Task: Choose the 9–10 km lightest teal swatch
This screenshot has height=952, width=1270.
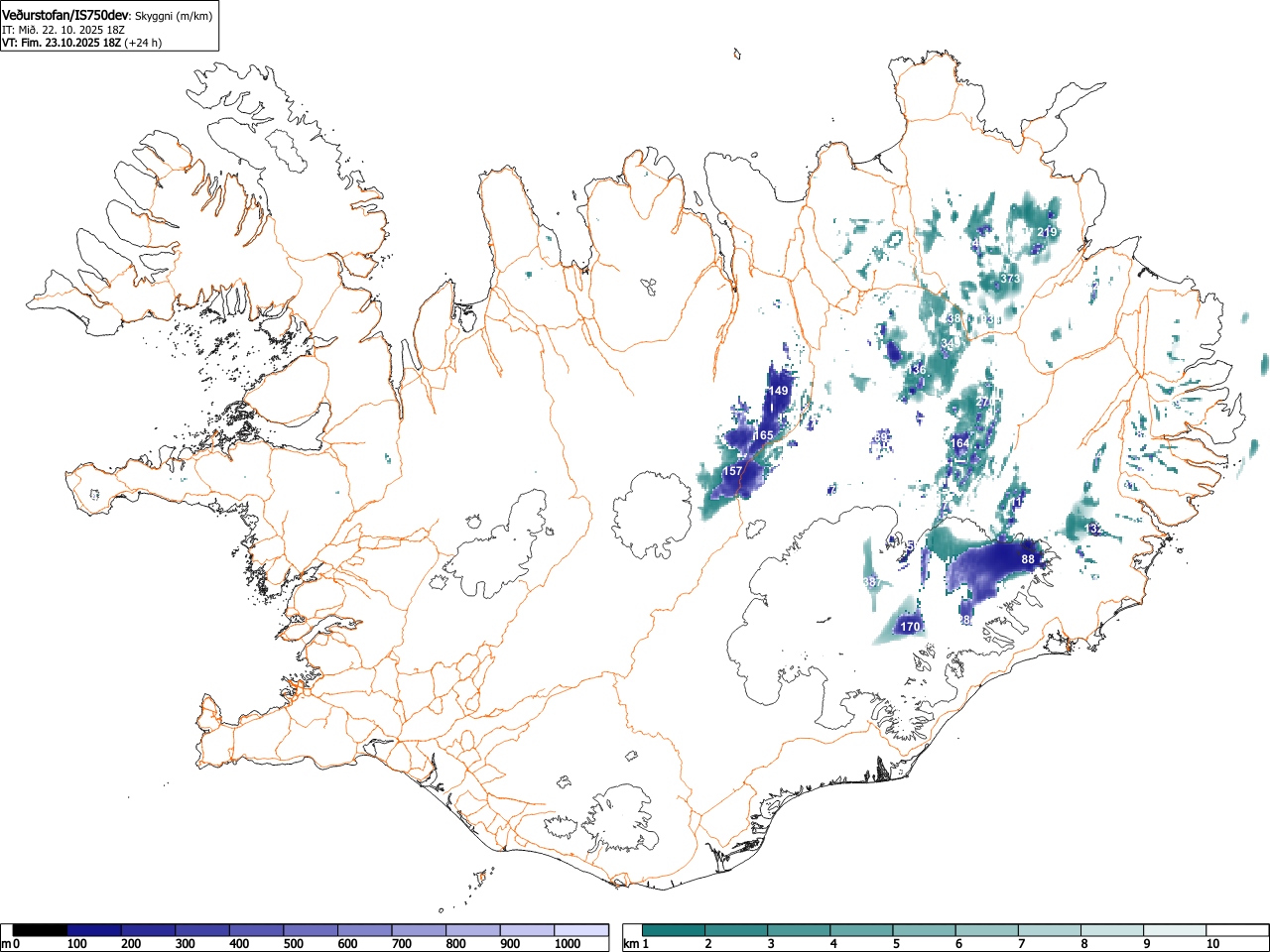Action: point(1174,930)
